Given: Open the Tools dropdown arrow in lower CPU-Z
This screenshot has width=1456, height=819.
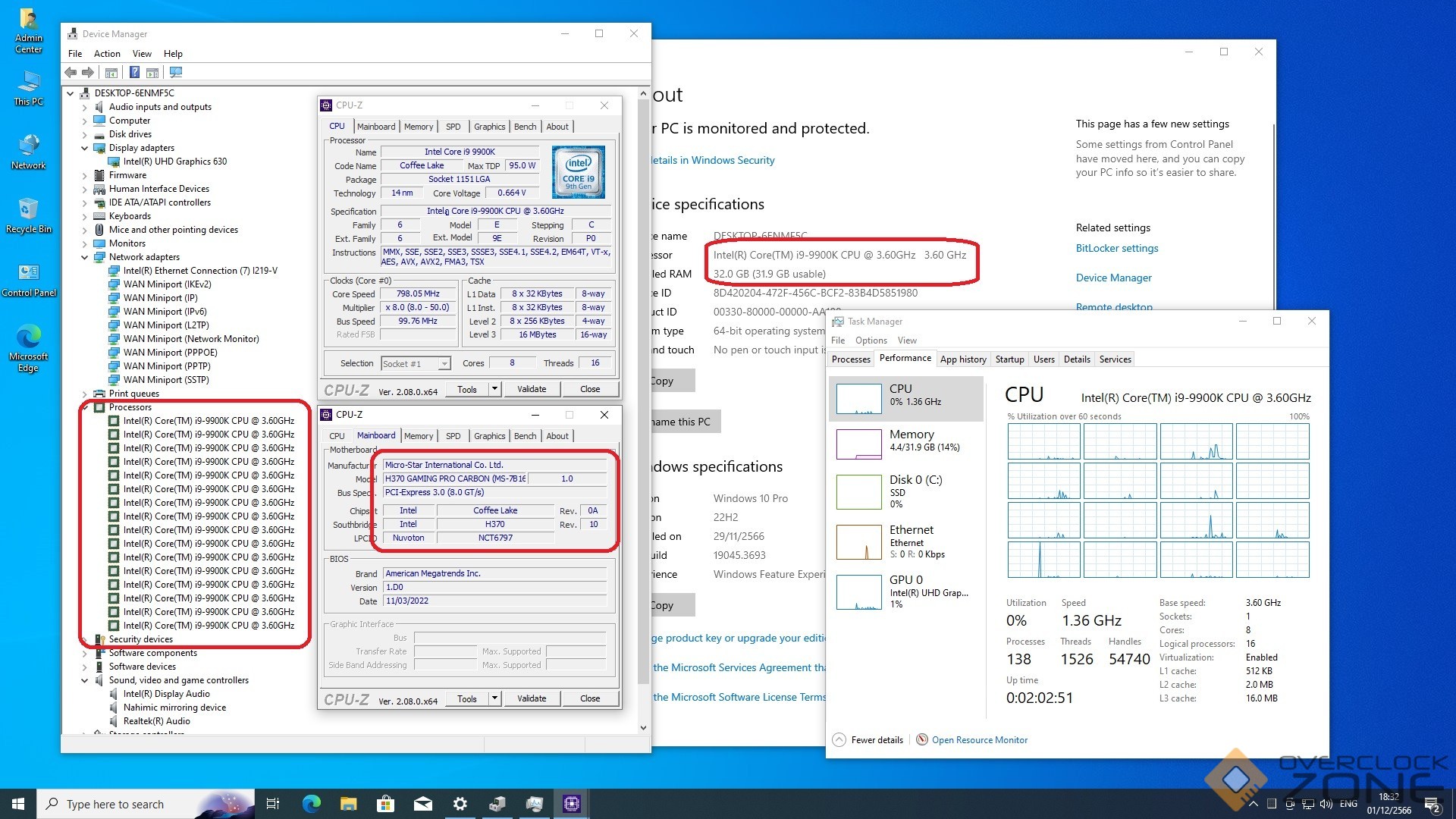Looking at the screenshot, I should 494,698.
